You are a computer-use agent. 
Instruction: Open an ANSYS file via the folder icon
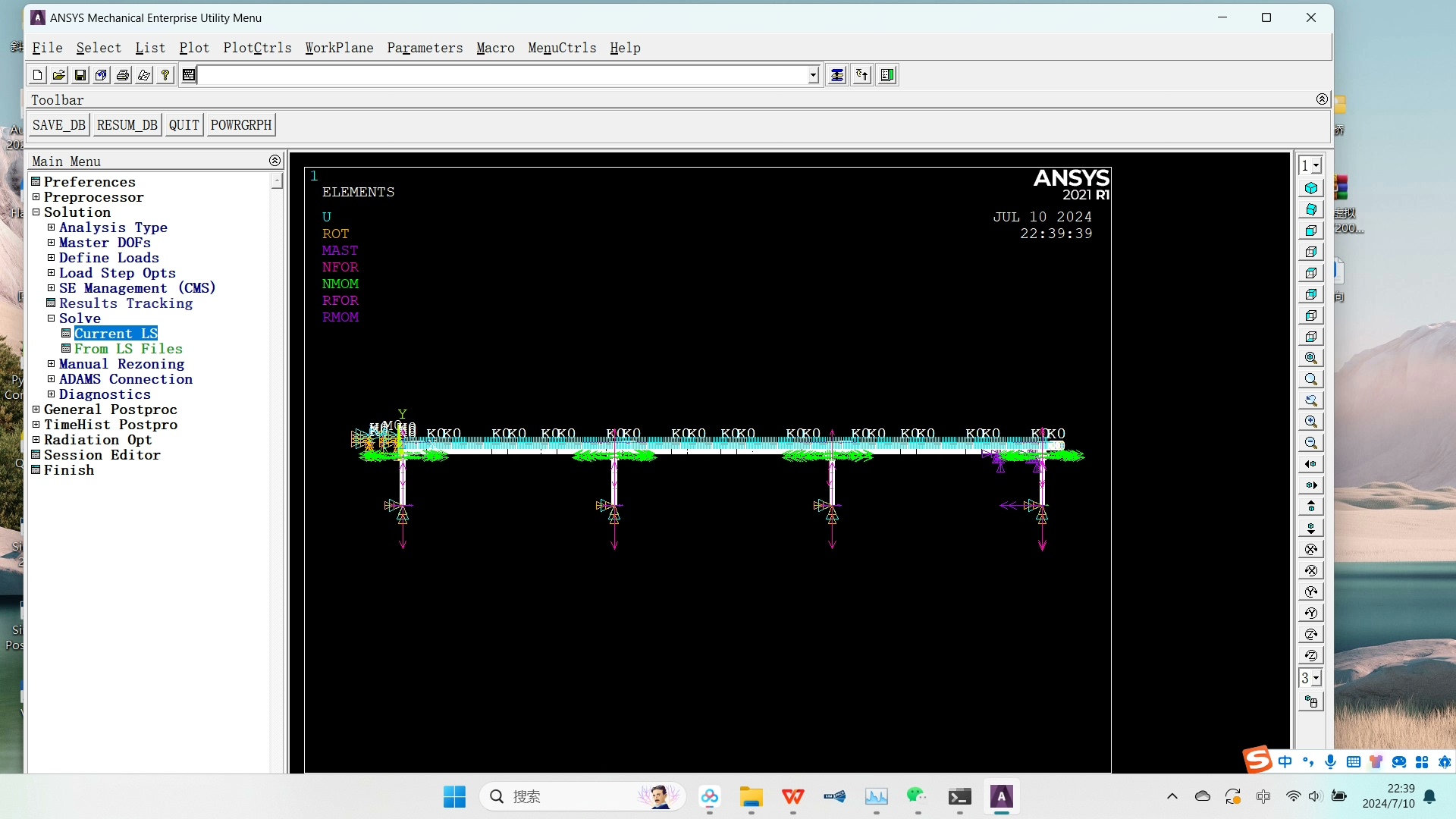click(x=58, y=75)
